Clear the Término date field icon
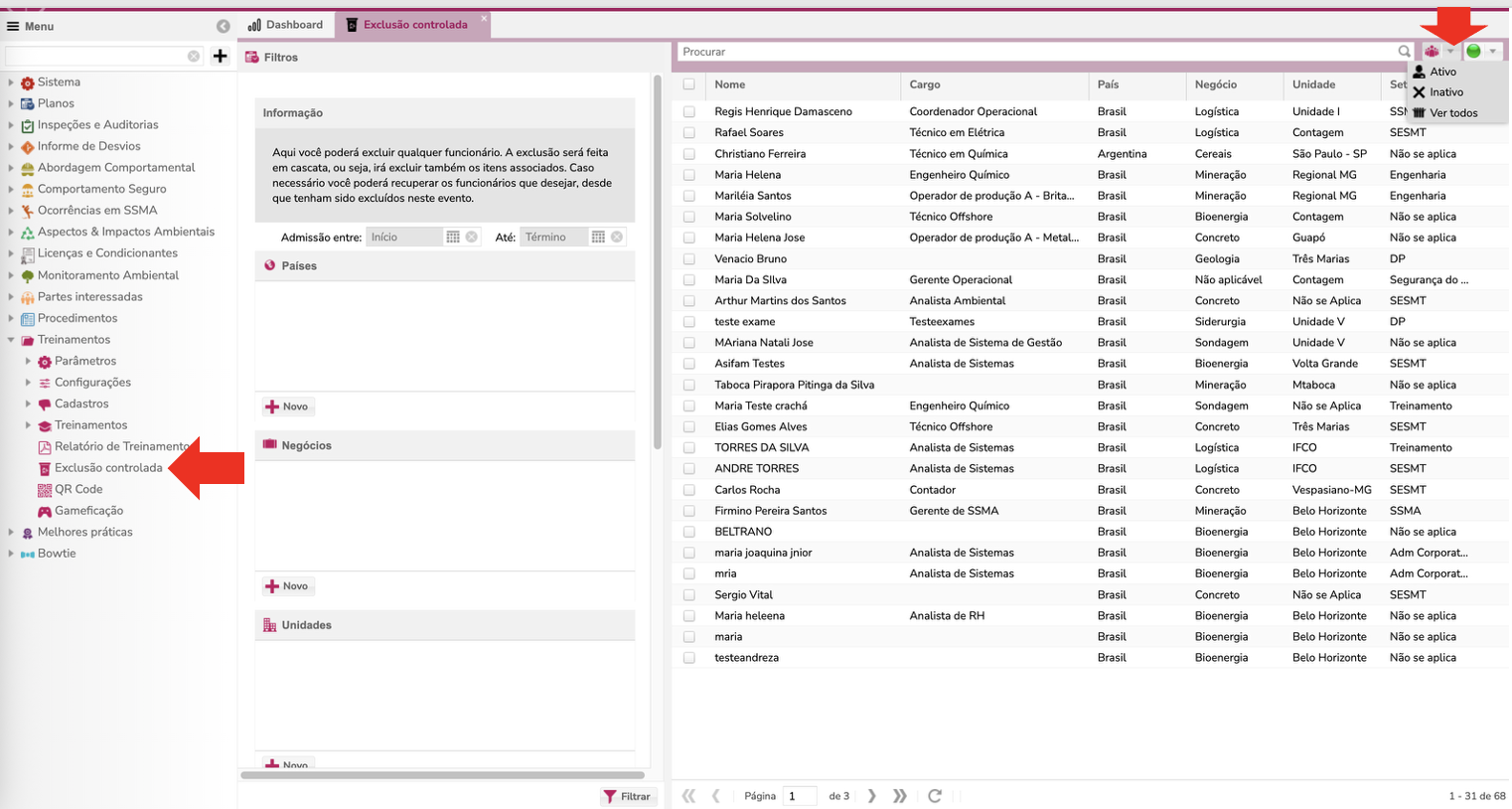The image size is (1512, 809). (617, 238)
